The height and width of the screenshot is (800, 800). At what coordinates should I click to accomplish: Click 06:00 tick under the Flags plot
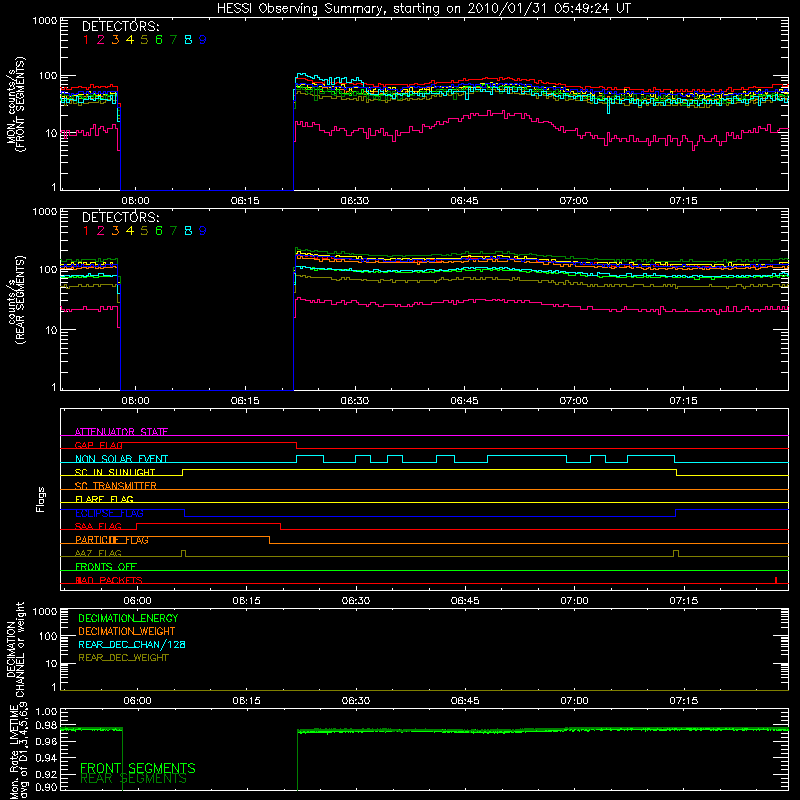pos(137,601)
